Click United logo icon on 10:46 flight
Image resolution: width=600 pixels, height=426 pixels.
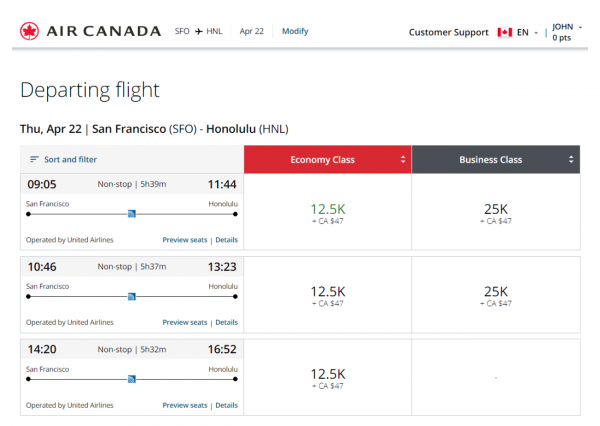click(131, 296)
